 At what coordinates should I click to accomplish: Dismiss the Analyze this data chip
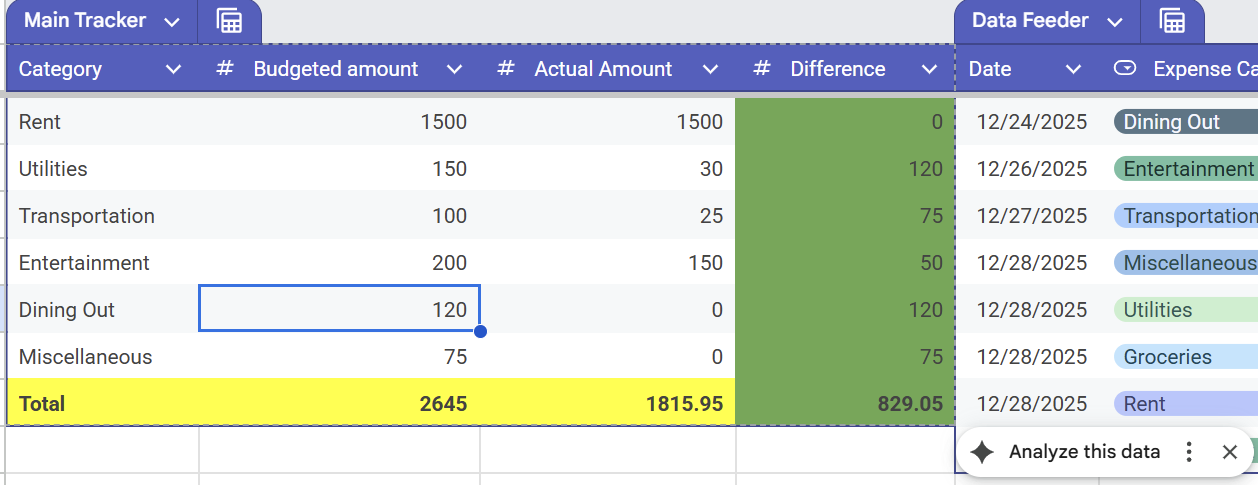point(1230,452)
